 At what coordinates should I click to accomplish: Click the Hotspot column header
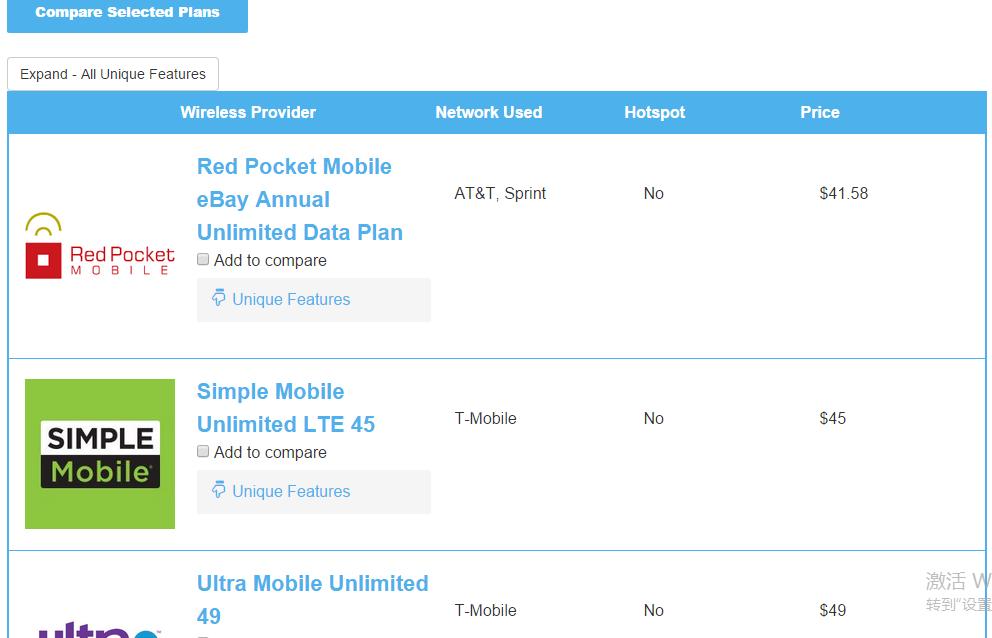(x=655, y=112)
